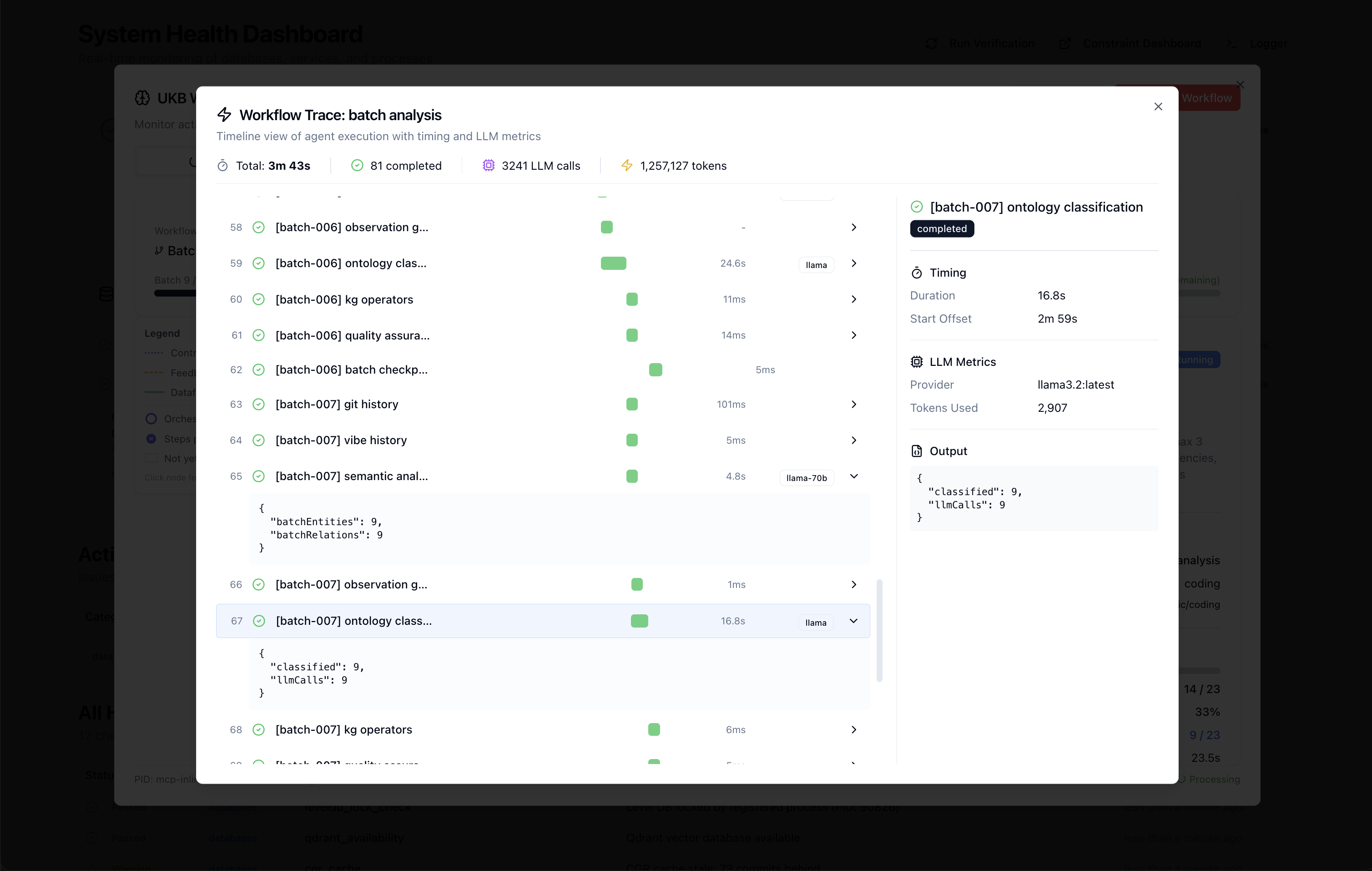This screenshot has height=871, width=1372.
Task: Click the stopwatch icon beside Total
Action: coord(223,166)
